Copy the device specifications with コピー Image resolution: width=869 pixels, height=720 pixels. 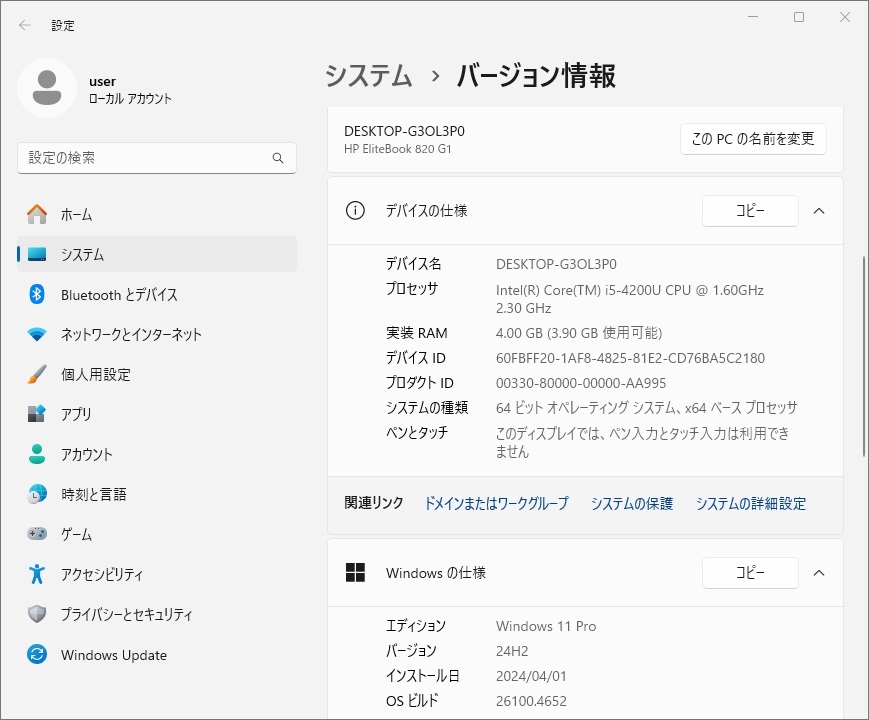[x=750, y=211]
